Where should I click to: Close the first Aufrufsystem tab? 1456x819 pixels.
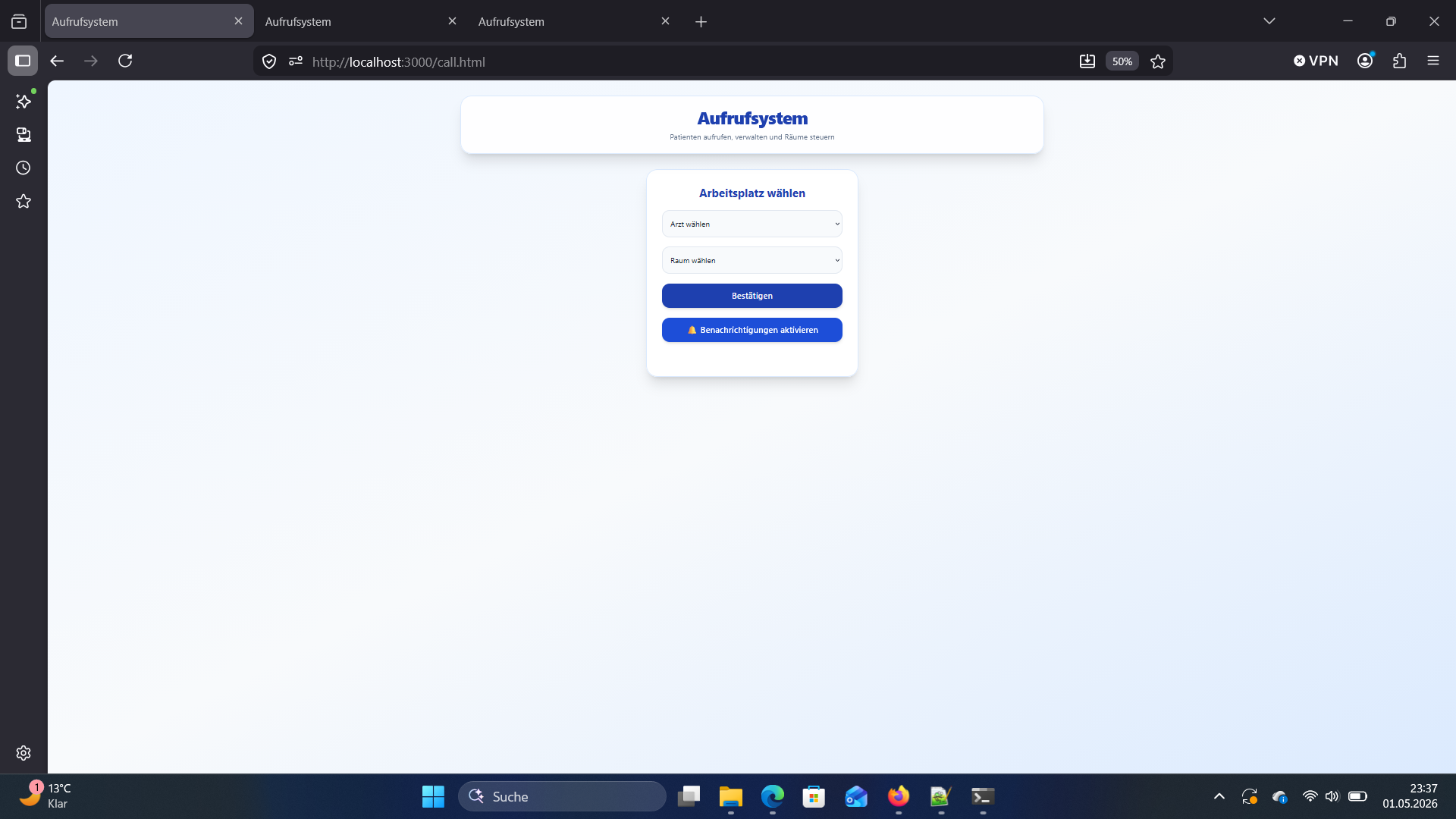click(x=238, y=21)
